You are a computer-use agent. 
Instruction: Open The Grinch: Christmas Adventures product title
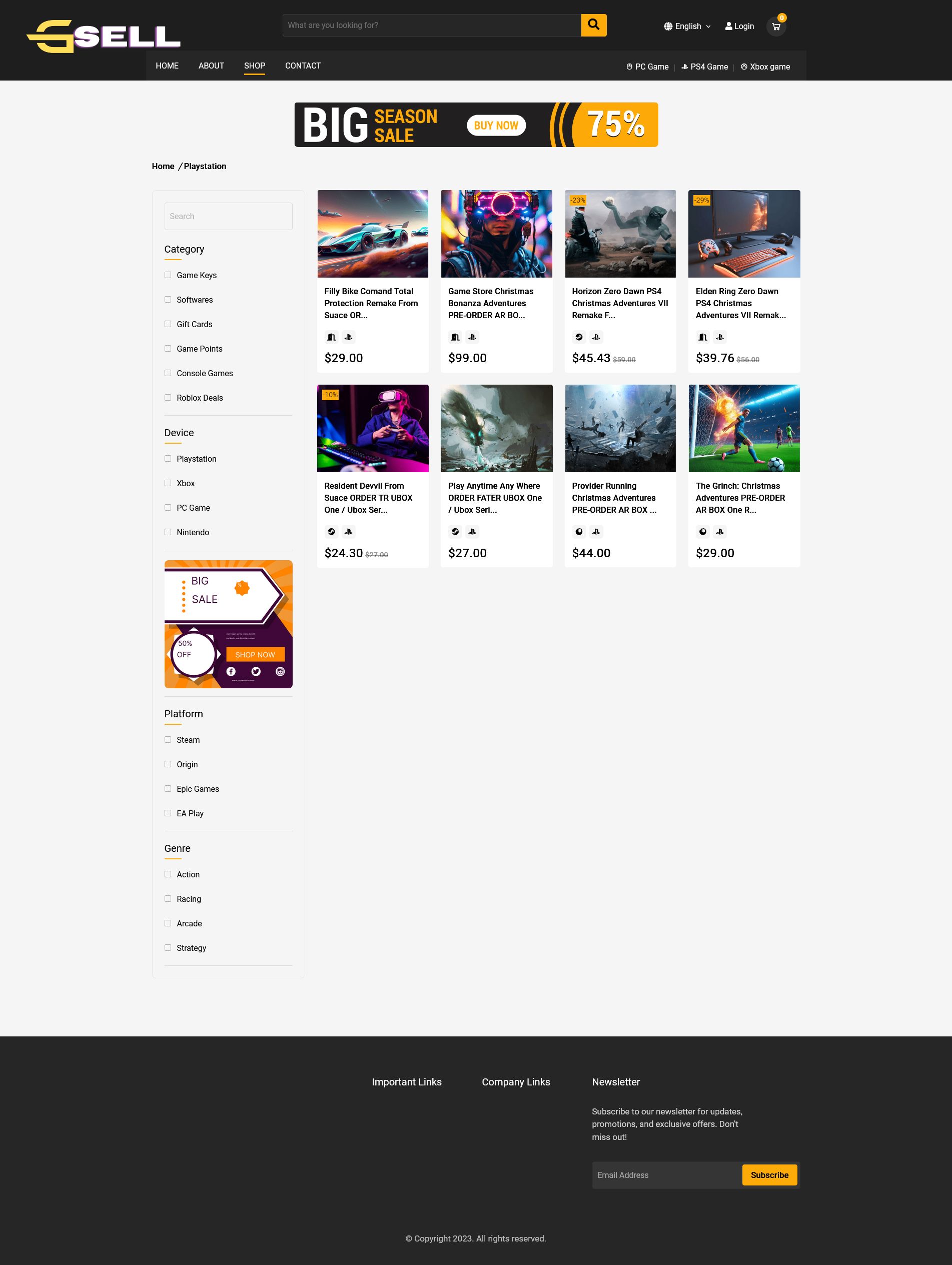pyautogui.click(x=740, y=498)
